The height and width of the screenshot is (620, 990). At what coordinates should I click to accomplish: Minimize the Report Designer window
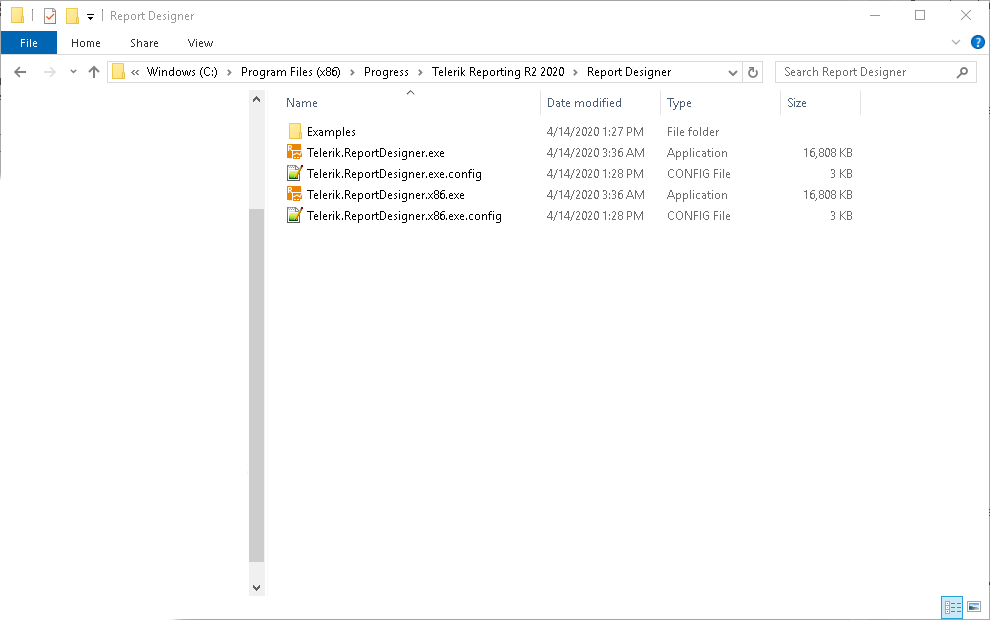(x=875, y=16)
